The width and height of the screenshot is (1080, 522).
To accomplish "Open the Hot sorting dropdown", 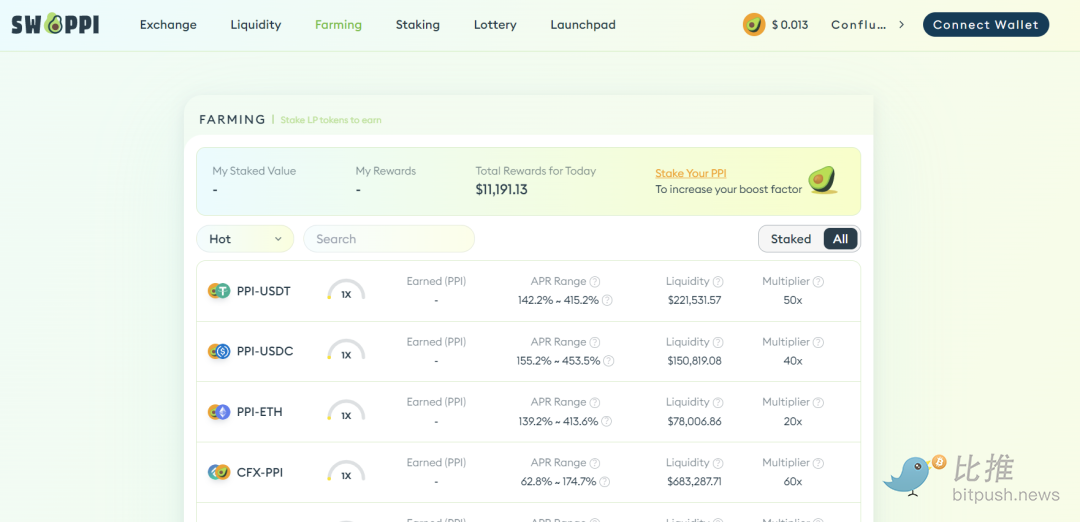I will [245, 239].
